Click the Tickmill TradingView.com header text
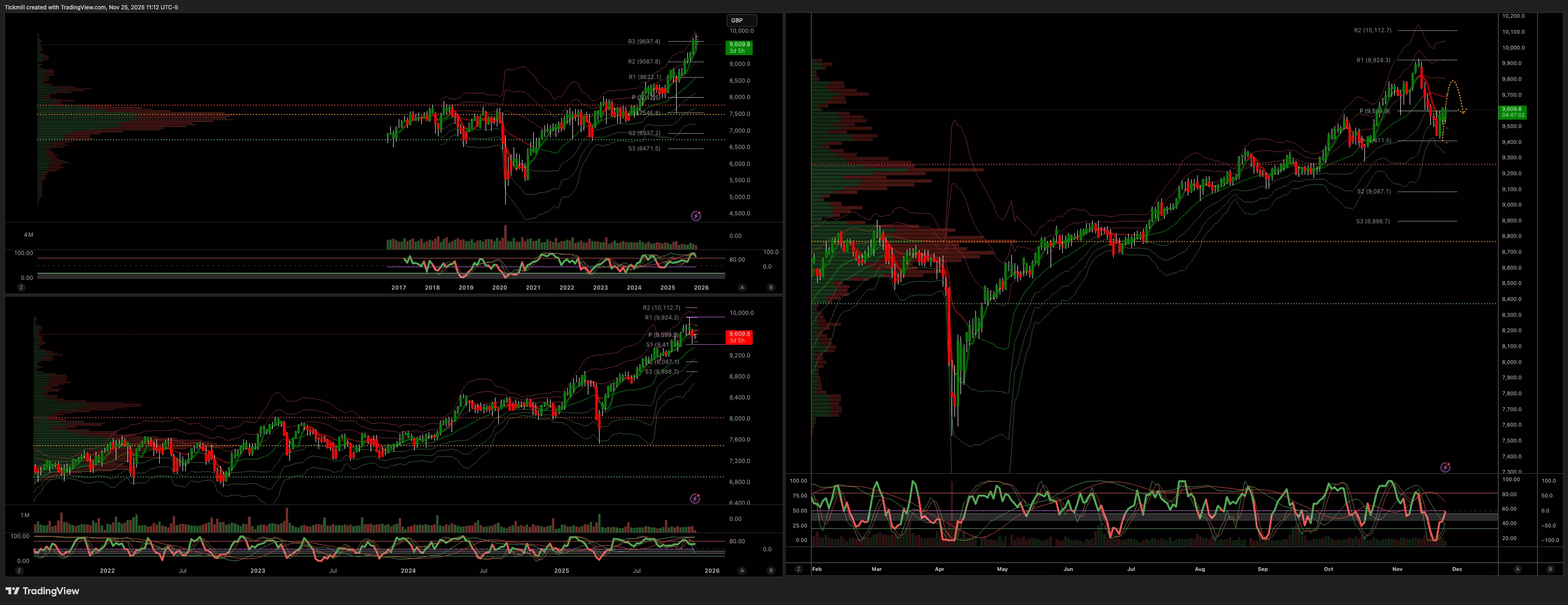The width and height of the screenshot is (1568, 605). [x=92, y=7]
